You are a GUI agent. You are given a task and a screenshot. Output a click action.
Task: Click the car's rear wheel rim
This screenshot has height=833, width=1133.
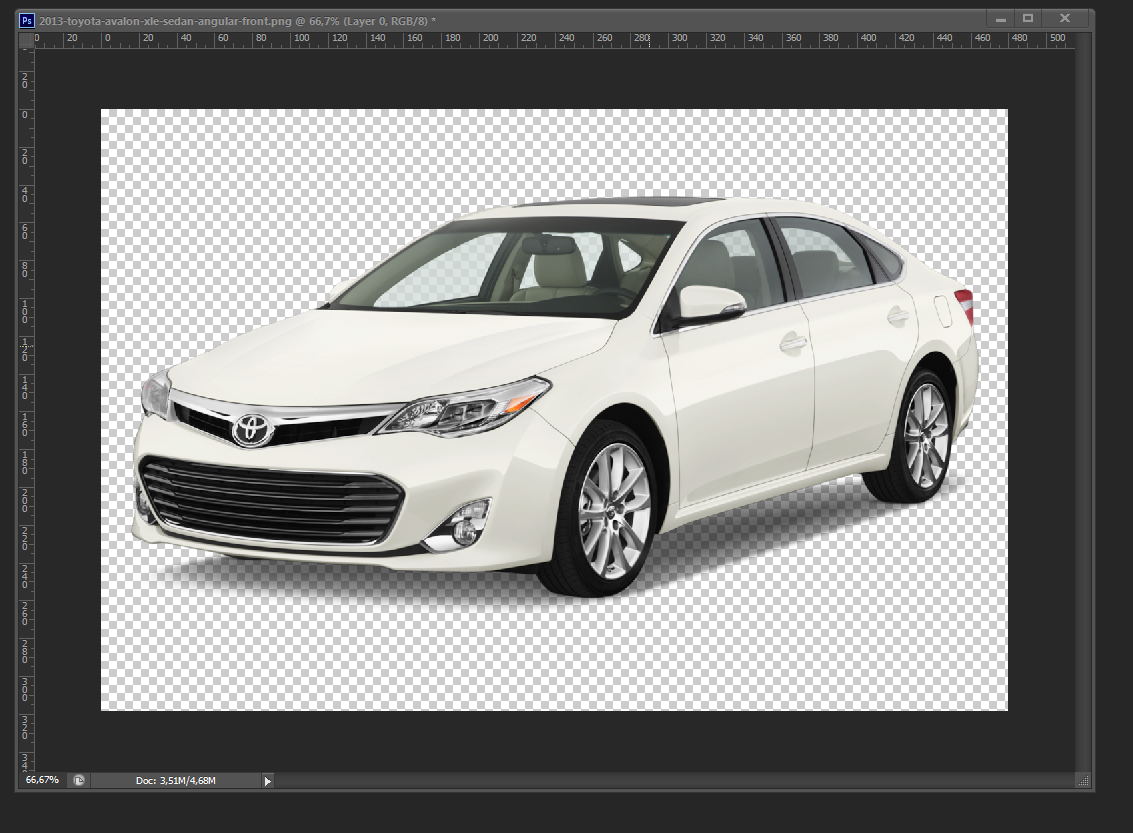926,435
